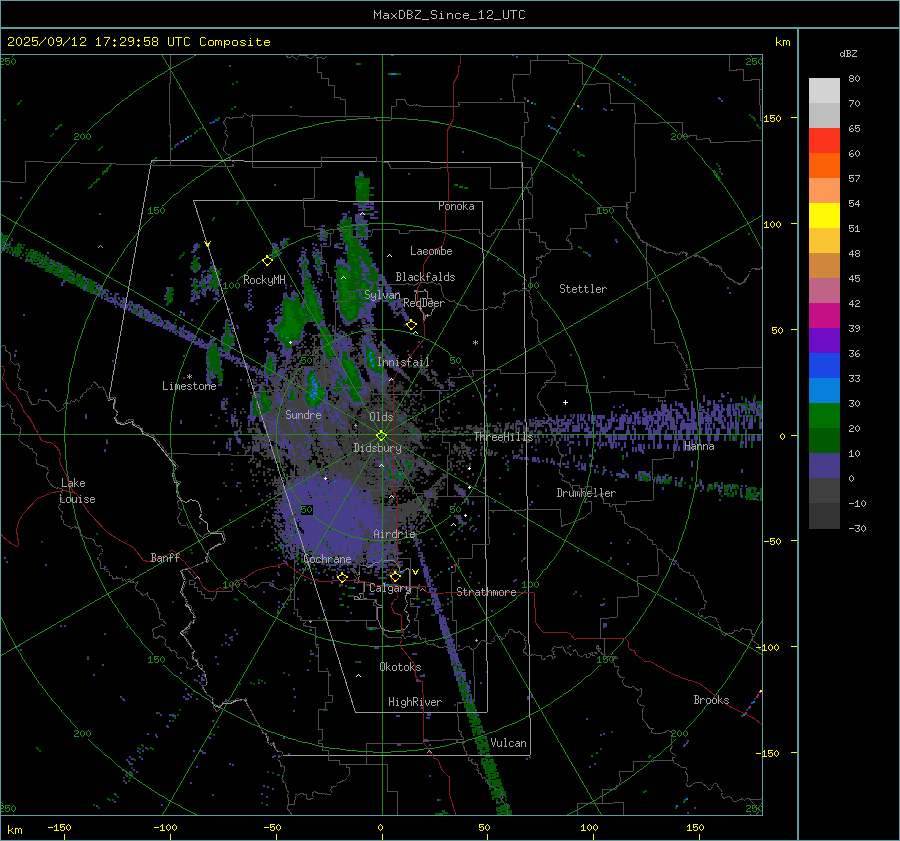Image resolution: width=900 pixels, height=841 pixels.
Task: Click the ThreeHills label
Action: (x=503, y=437)
